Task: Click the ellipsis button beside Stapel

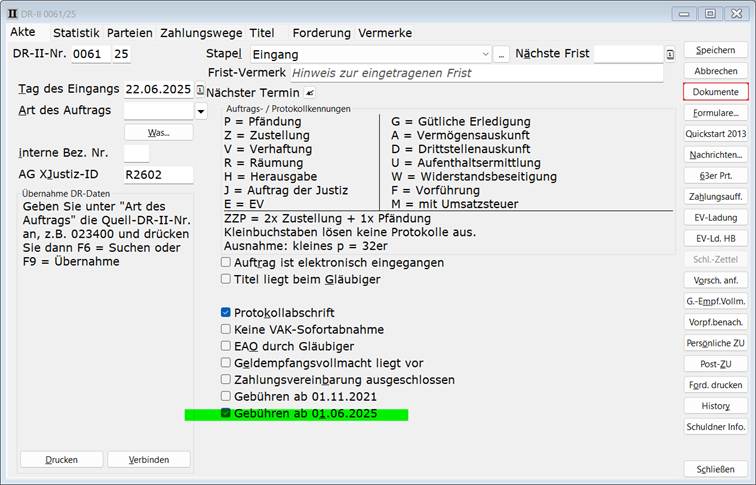Action: (x=501, y=54)
